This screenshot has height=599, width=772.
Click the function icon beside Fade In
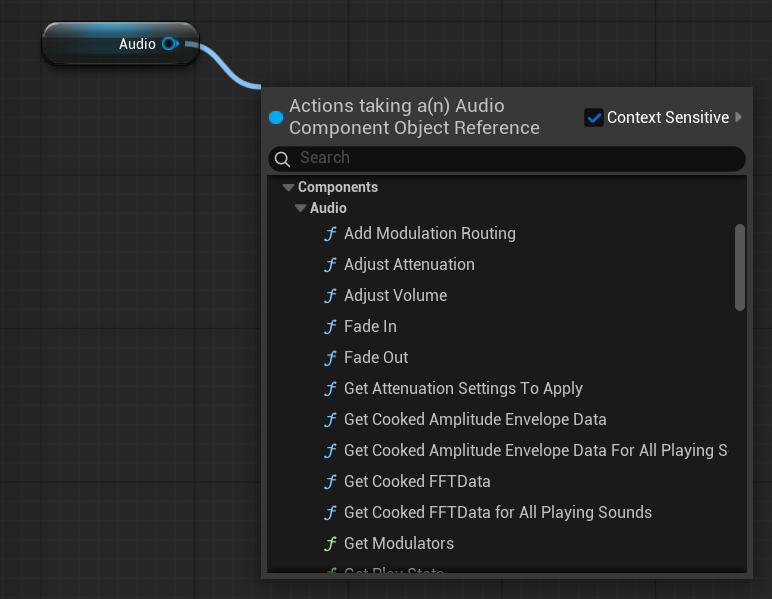330,327
